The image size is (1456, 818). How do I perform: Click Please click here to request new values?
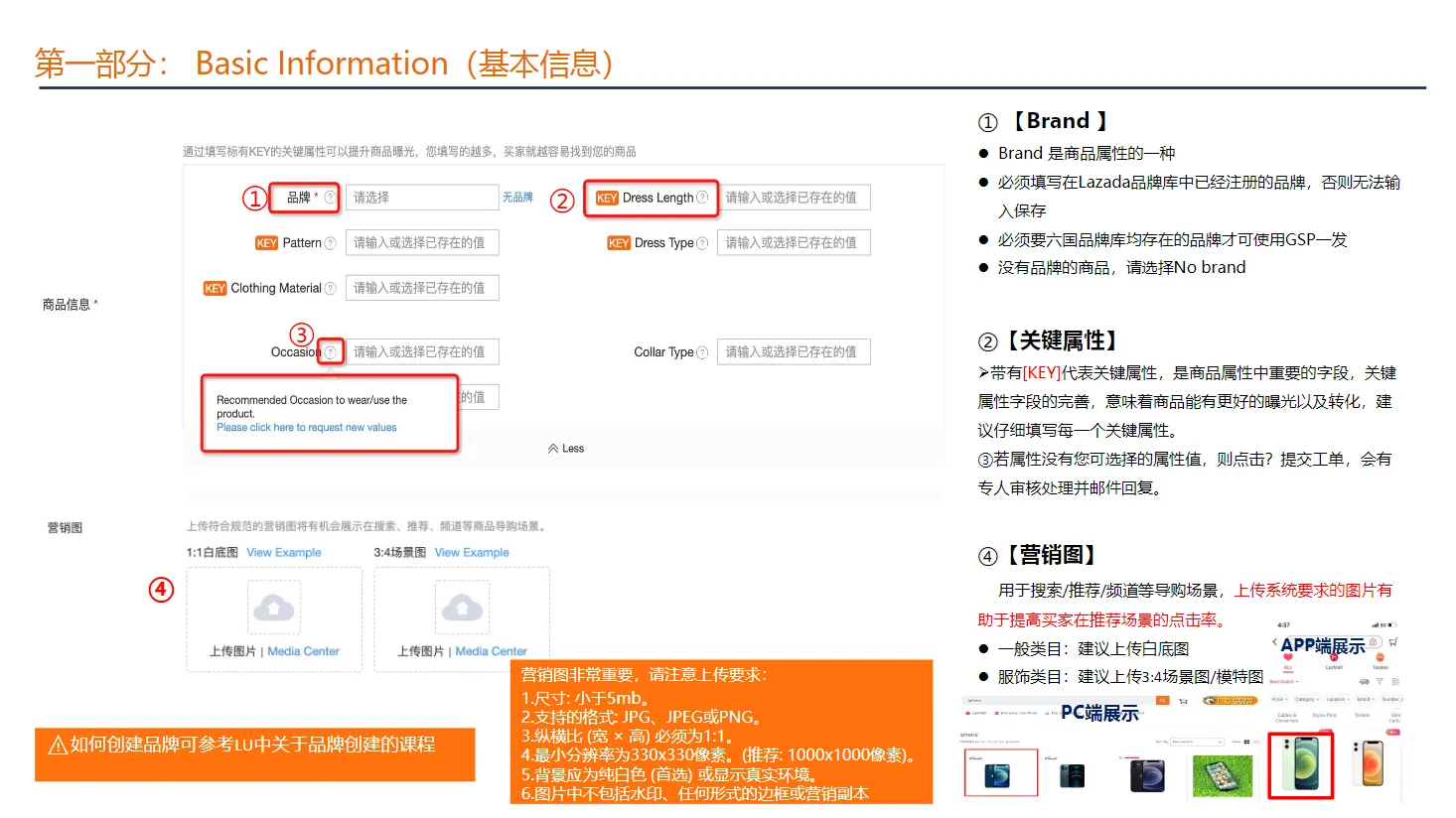tap(307, 427)
